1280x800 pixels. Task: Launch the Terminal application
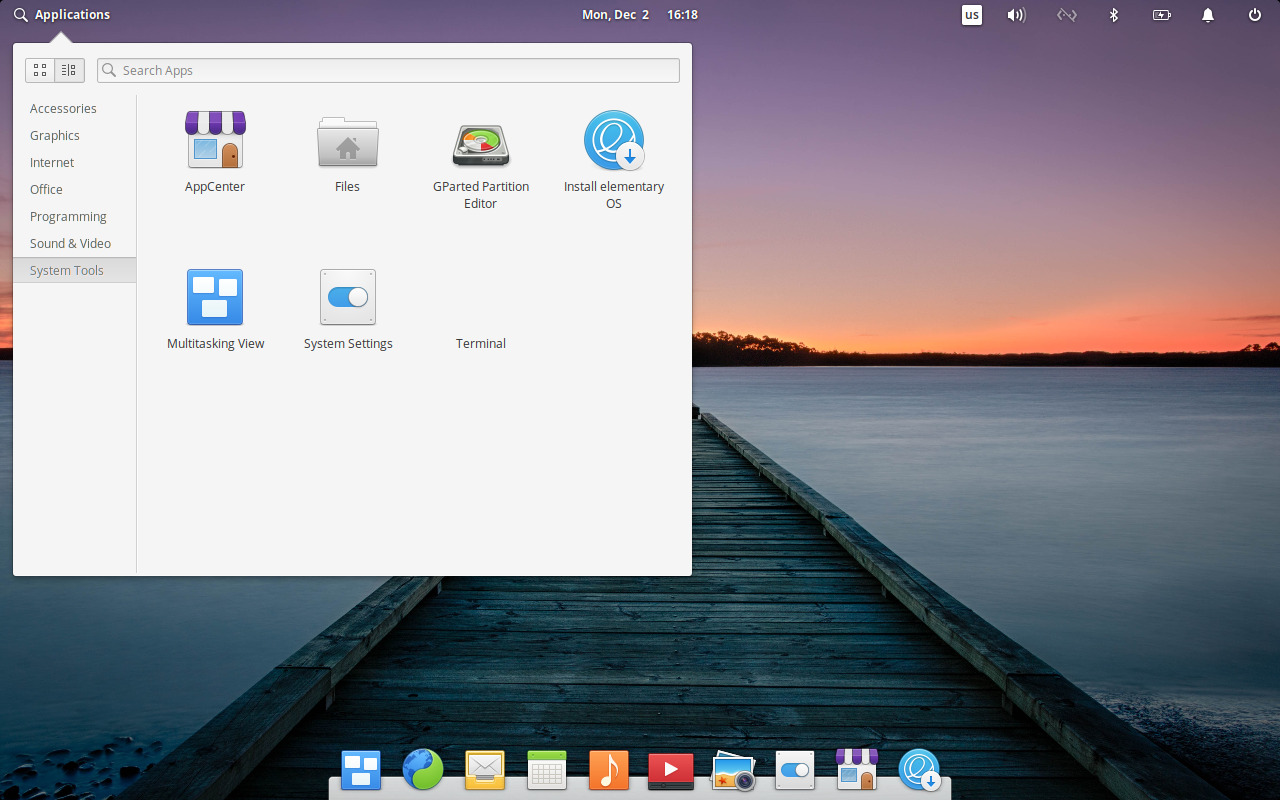coord(481,297)
